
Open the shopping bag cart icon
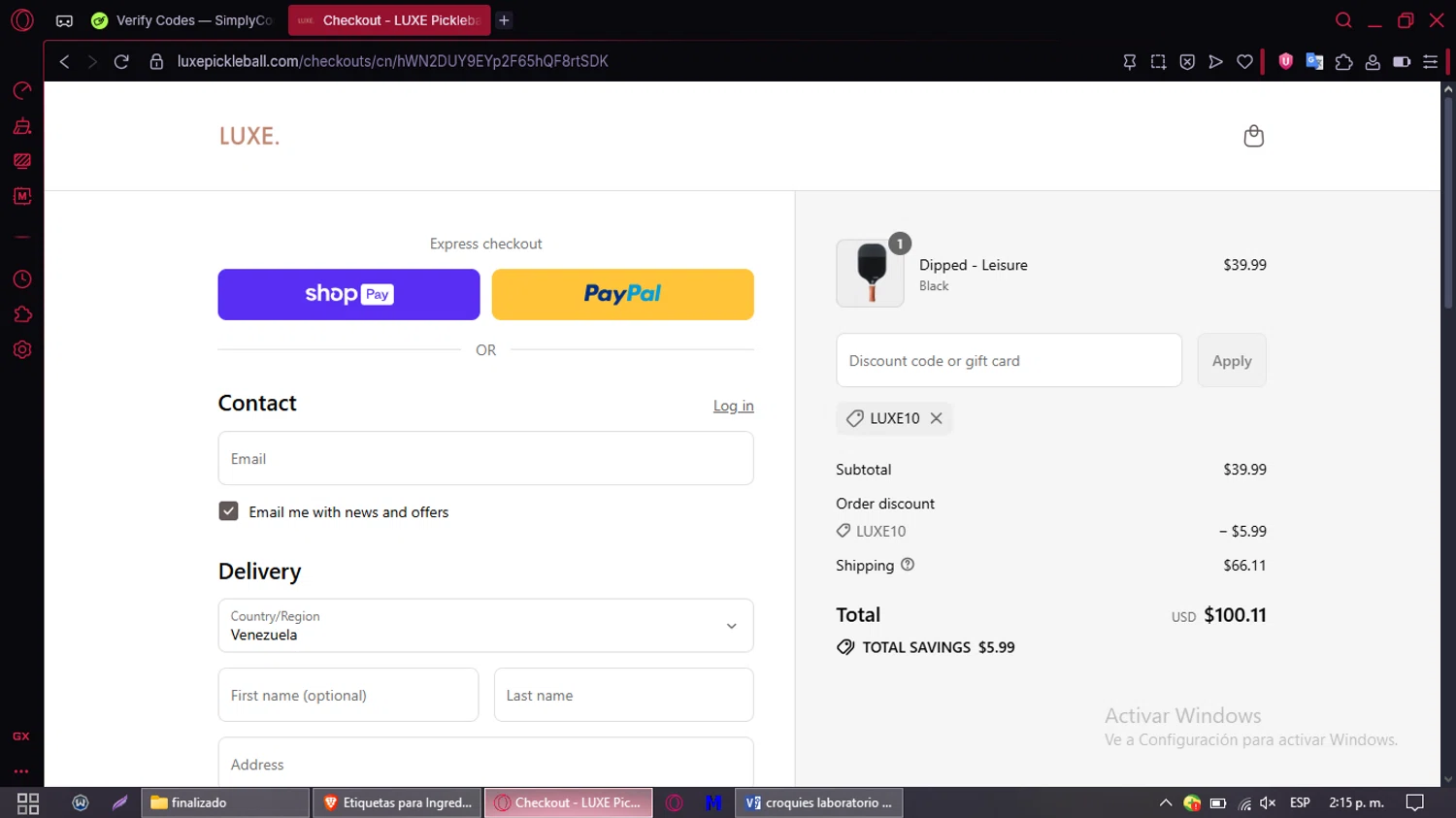point(1253,136)
